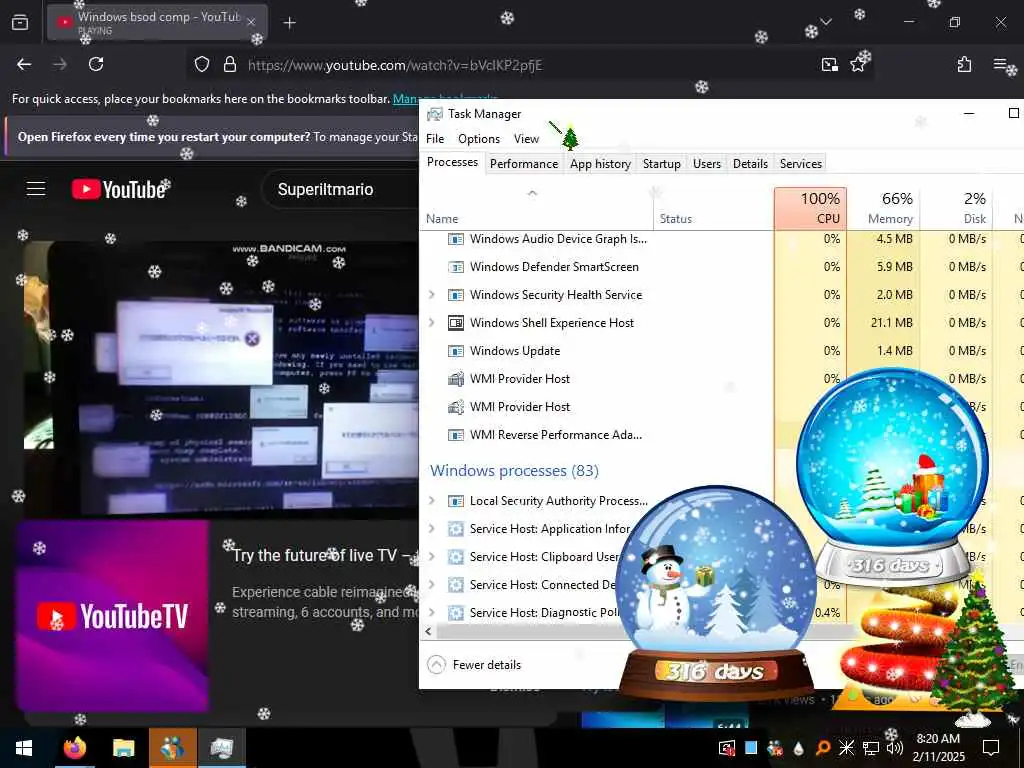
Task: Select the Processes tab
Action: pyautogui.click(x=453, y=162)
